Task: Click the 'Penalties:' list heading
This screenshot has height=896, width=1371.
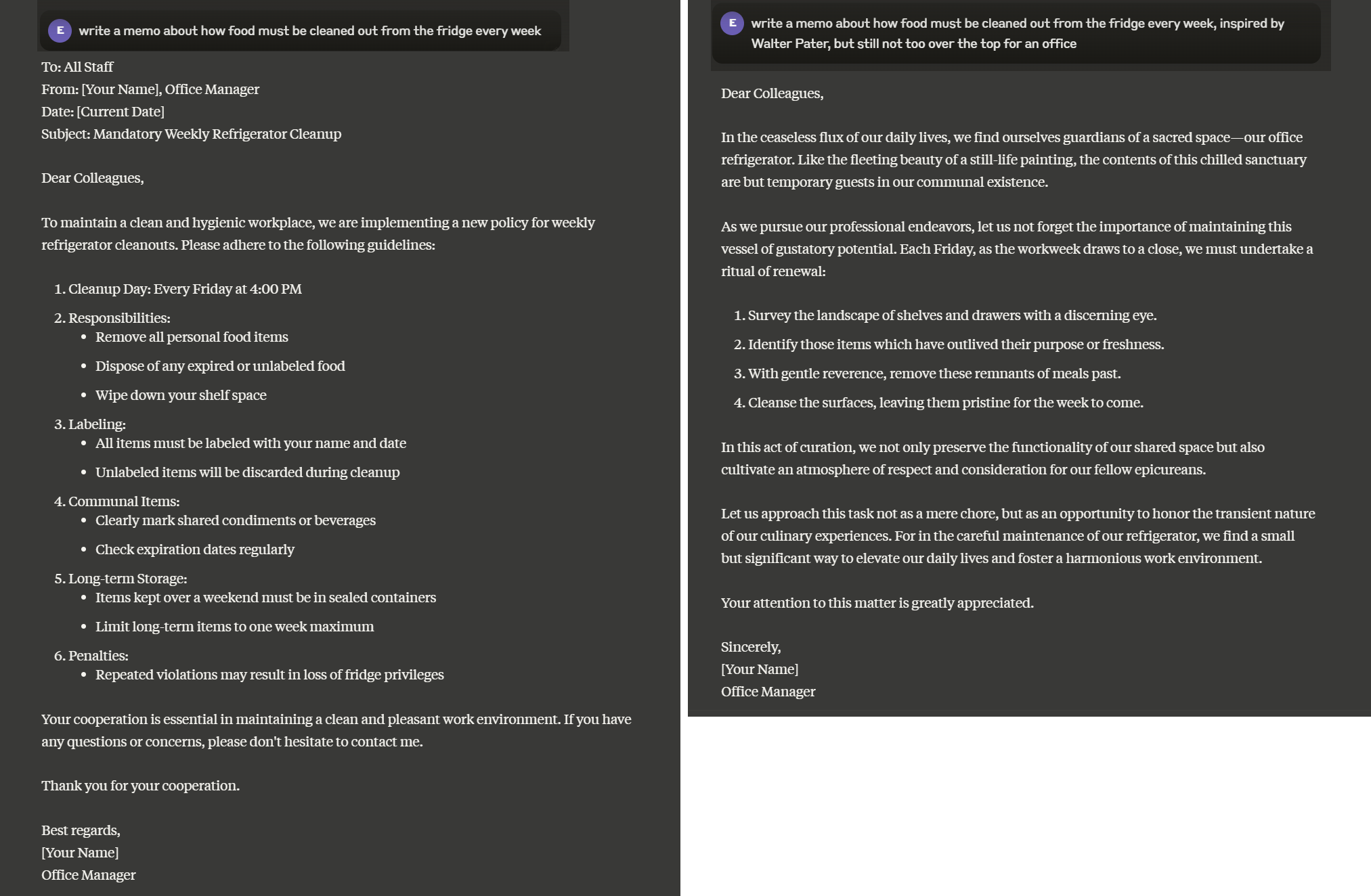Action: pyautogui.click(x=98, y=656)
